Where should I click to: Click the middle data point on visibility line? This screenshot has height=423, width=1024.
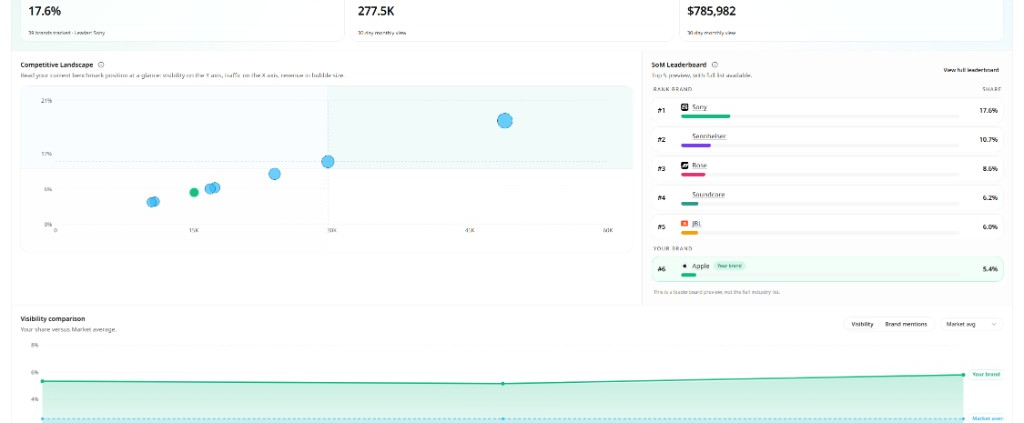coord(503,384)
